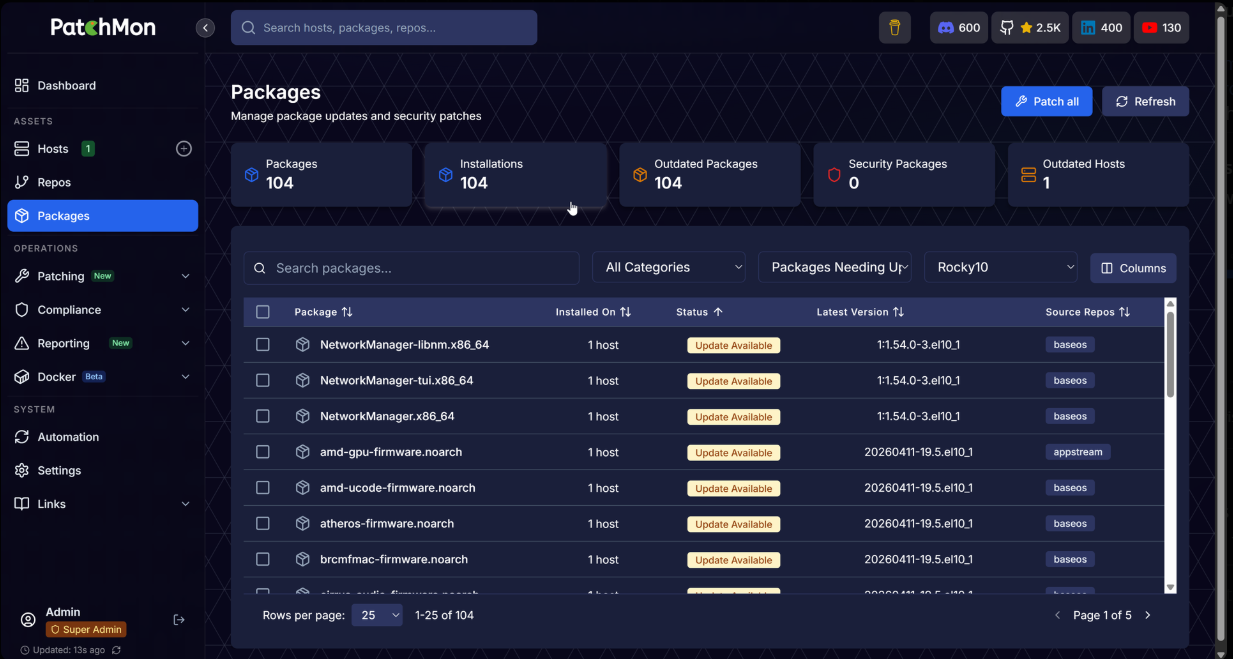Open the YouTube 130 badge

coord(1161,28)
